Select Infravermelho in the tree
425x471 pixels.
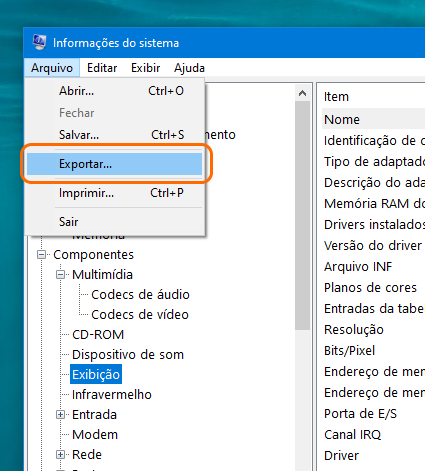[x=112, y=395]
